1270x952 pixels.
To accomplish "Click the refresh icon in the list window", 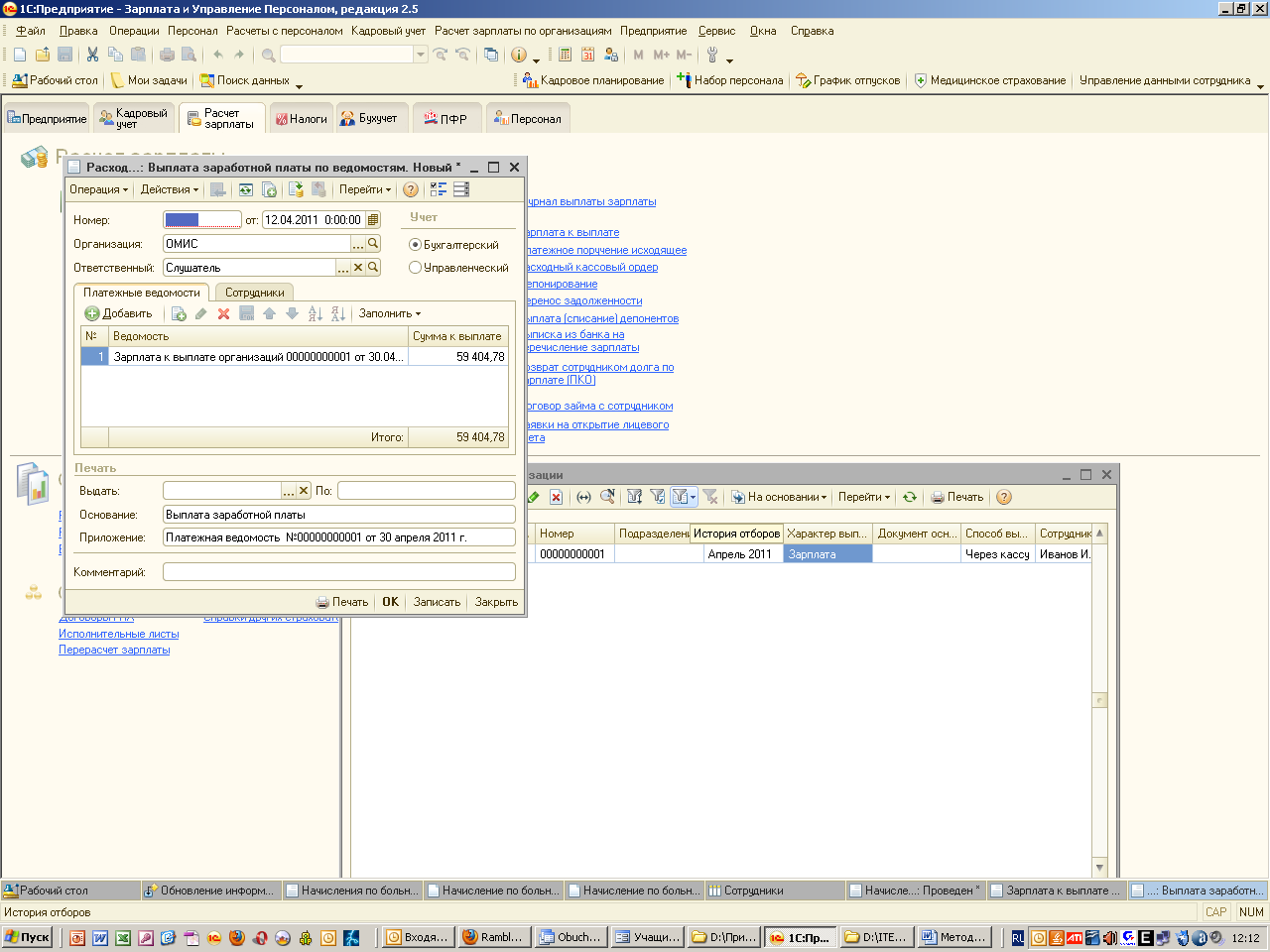I will pyautogui.click(x=910, y=497).
